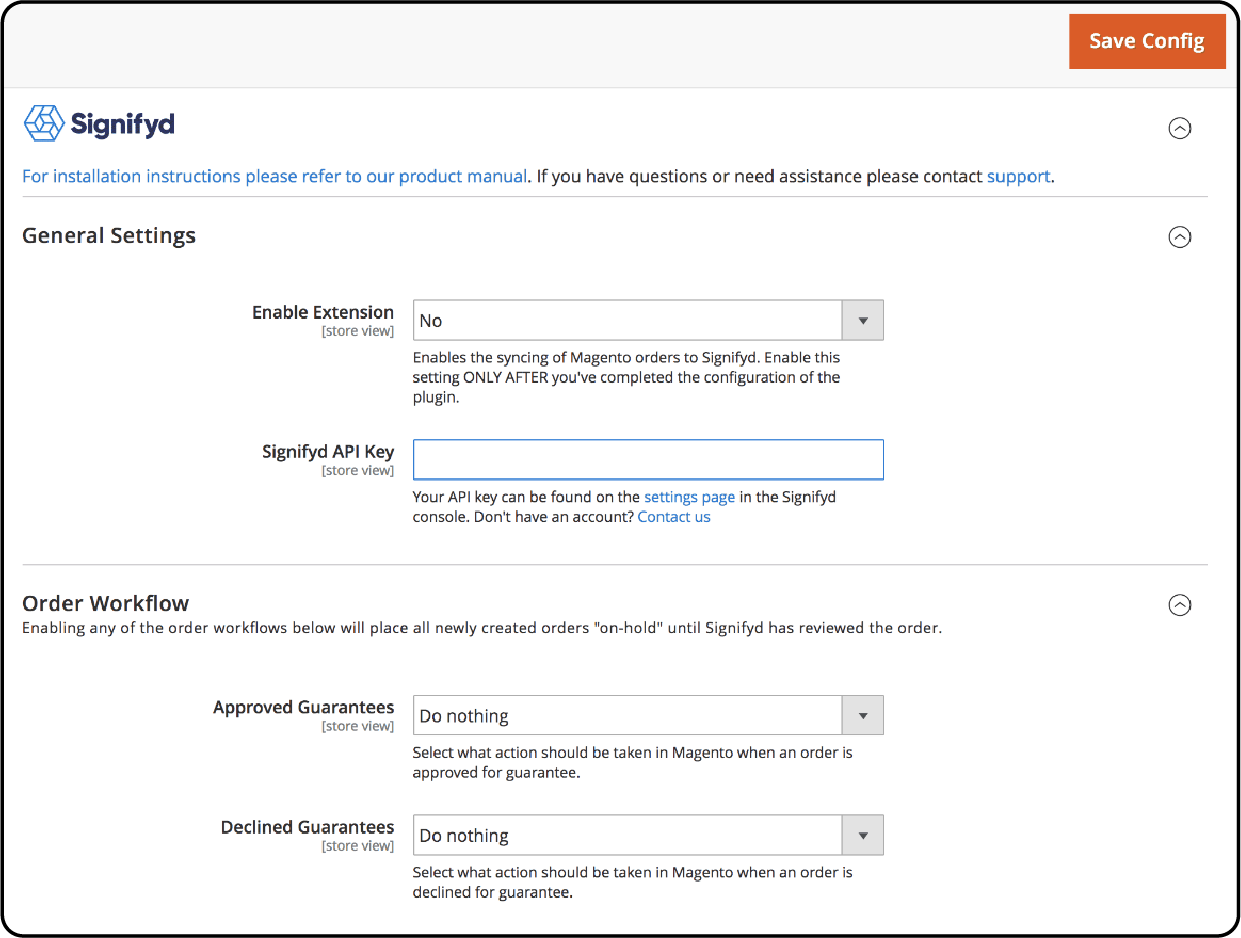Click the Signifyd API Key label
The image size is (1241, 938).
point(328,452)
